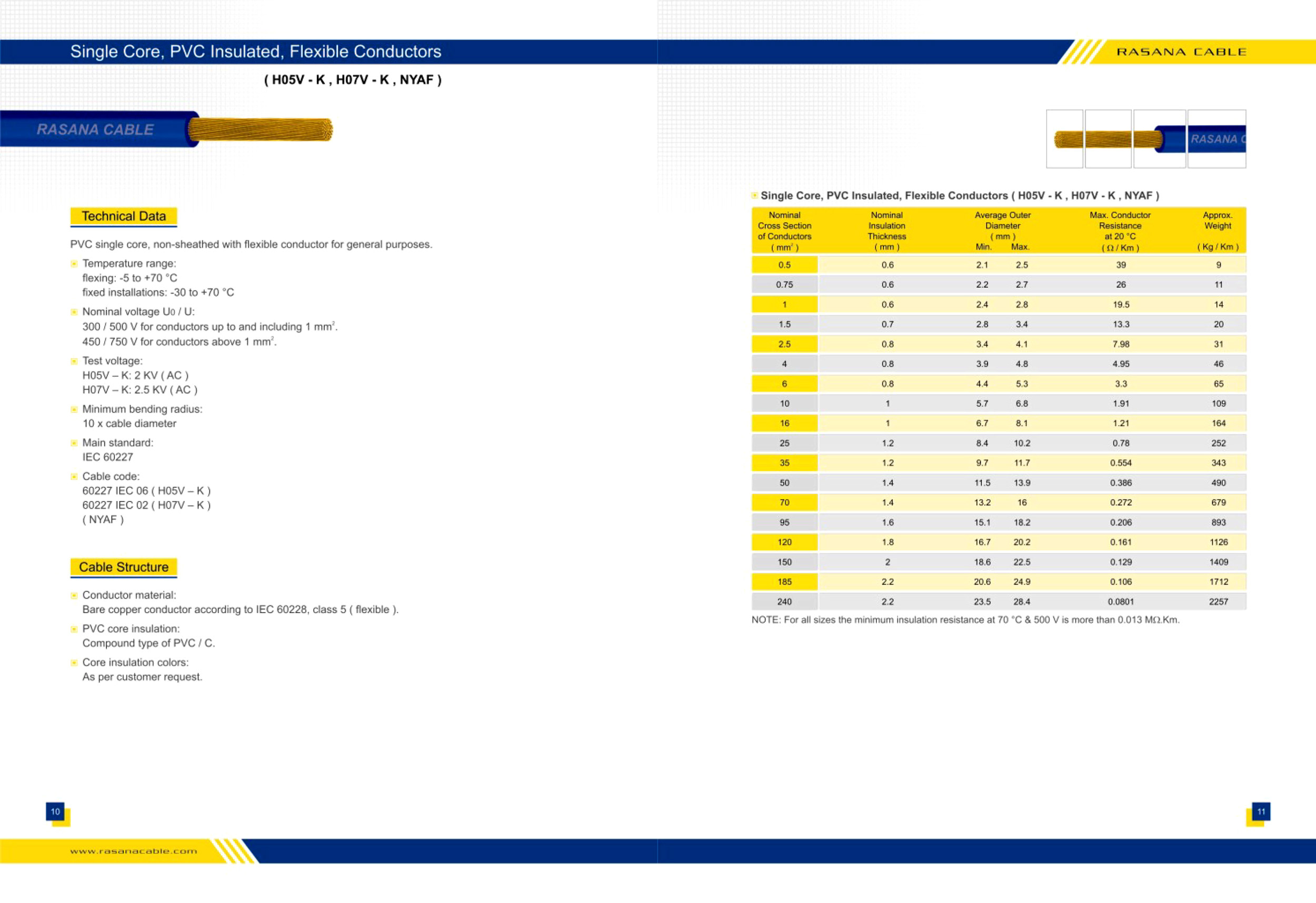Click the yellow bullet beside Conductor material
Viewport: 1316px width, 903px height.
tap(74, 596)
